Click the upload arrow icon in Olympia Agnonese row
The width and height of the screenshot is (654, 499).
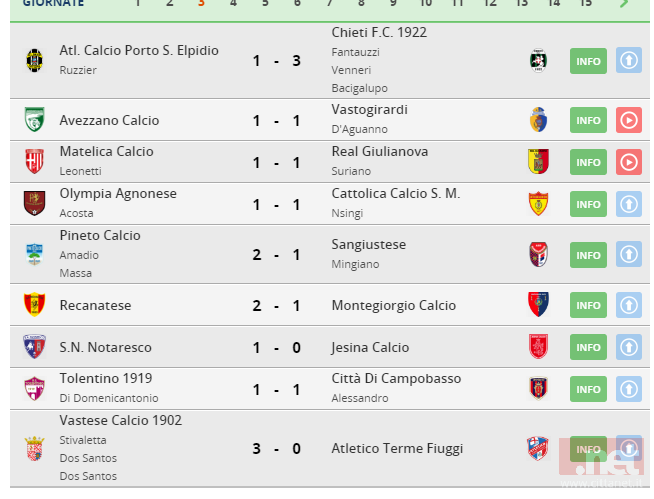point(628,204)
